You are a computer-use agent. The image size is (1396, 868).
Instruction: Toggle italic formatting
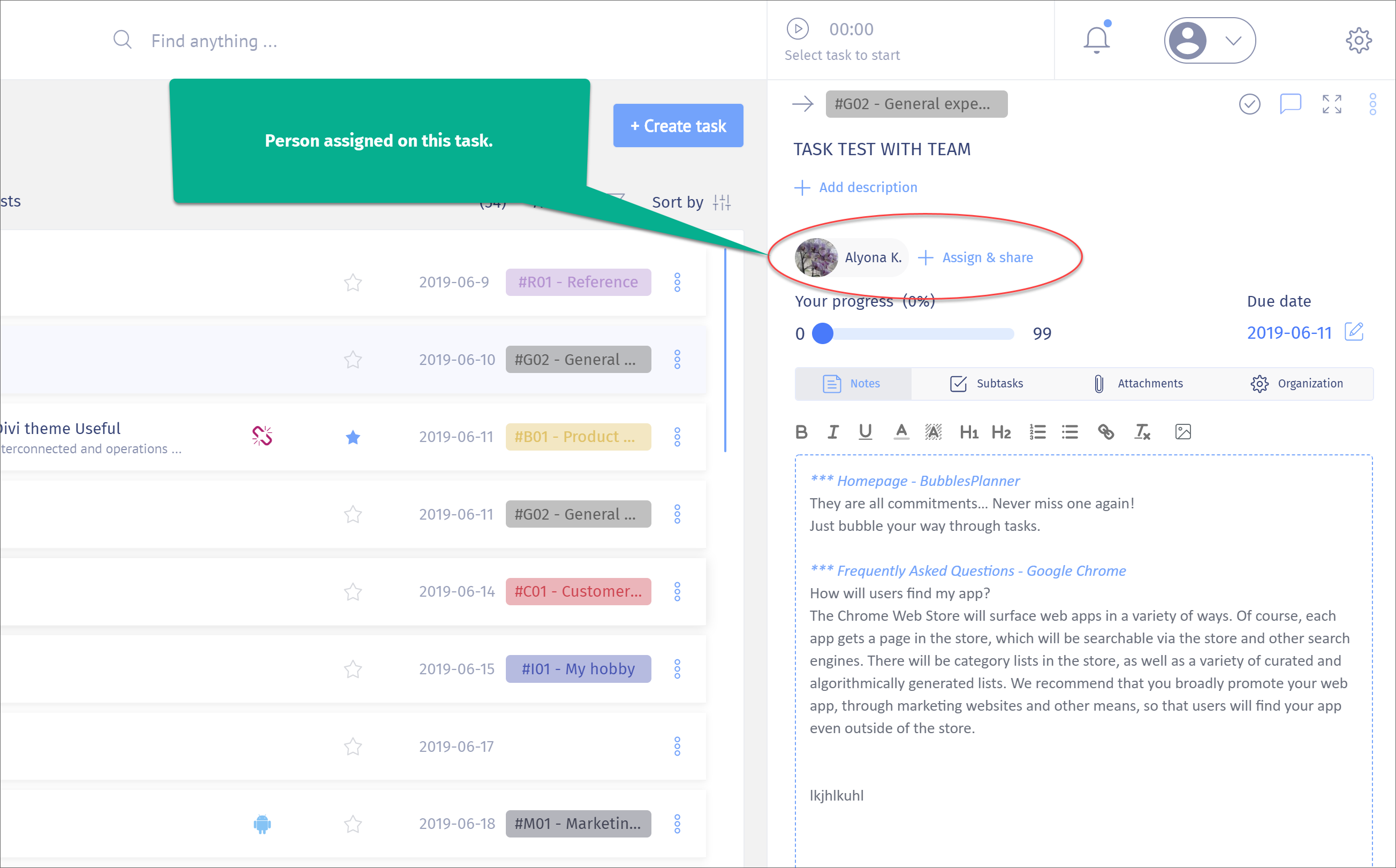833,432
